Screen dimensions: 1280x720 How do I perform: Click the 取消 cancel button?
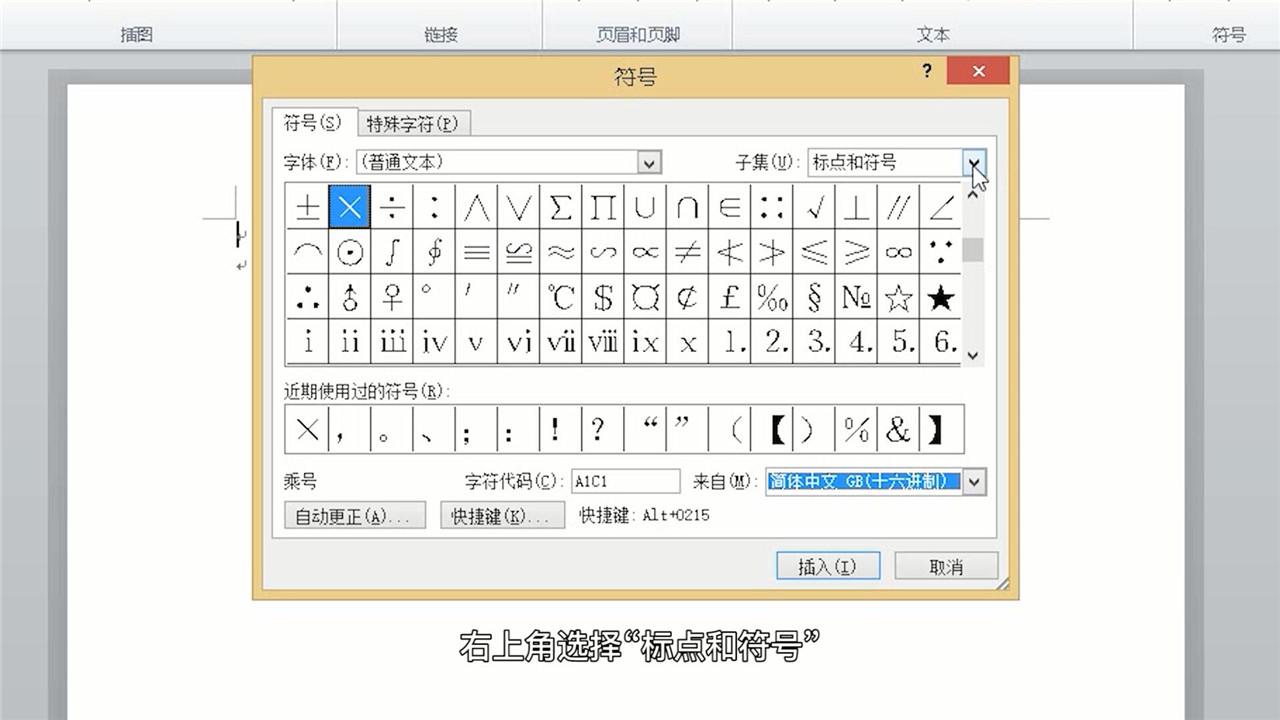[946, 566]
